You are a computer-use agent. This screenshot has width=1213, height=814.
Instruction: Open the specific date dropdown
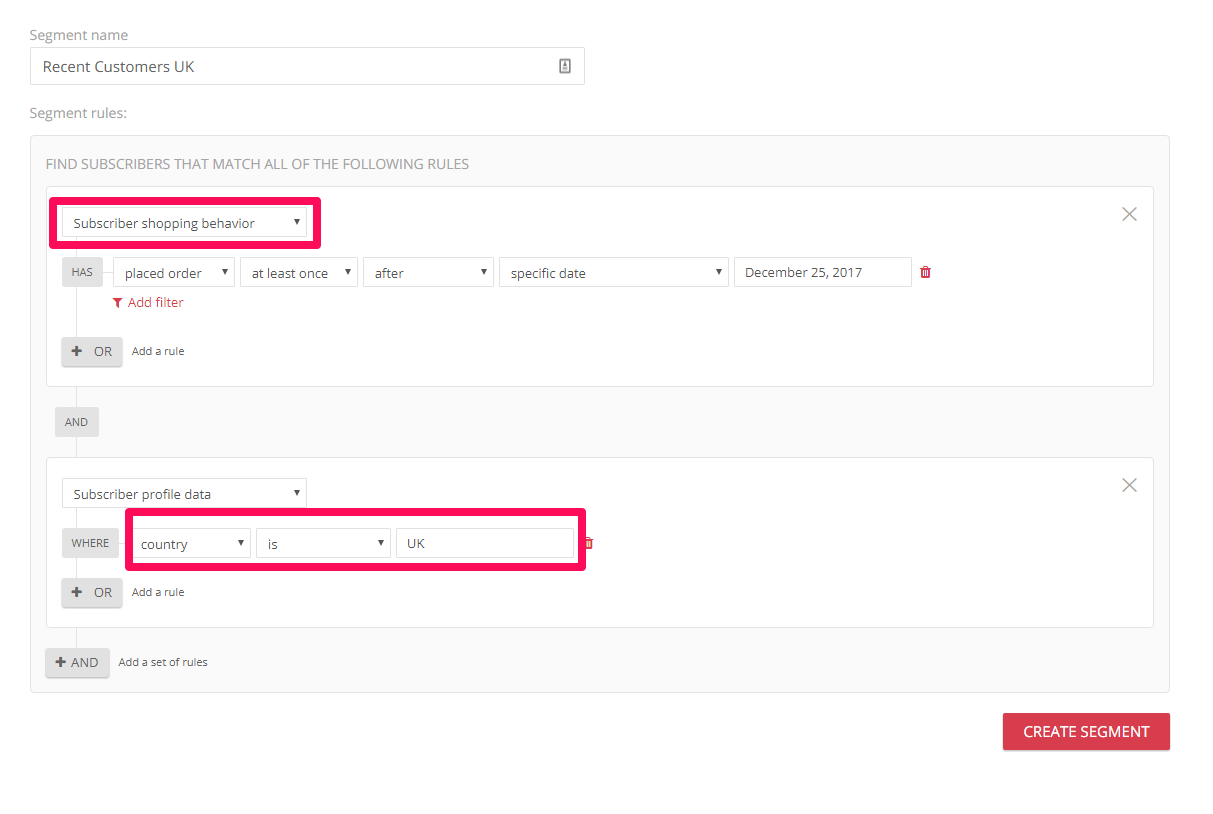614,273
